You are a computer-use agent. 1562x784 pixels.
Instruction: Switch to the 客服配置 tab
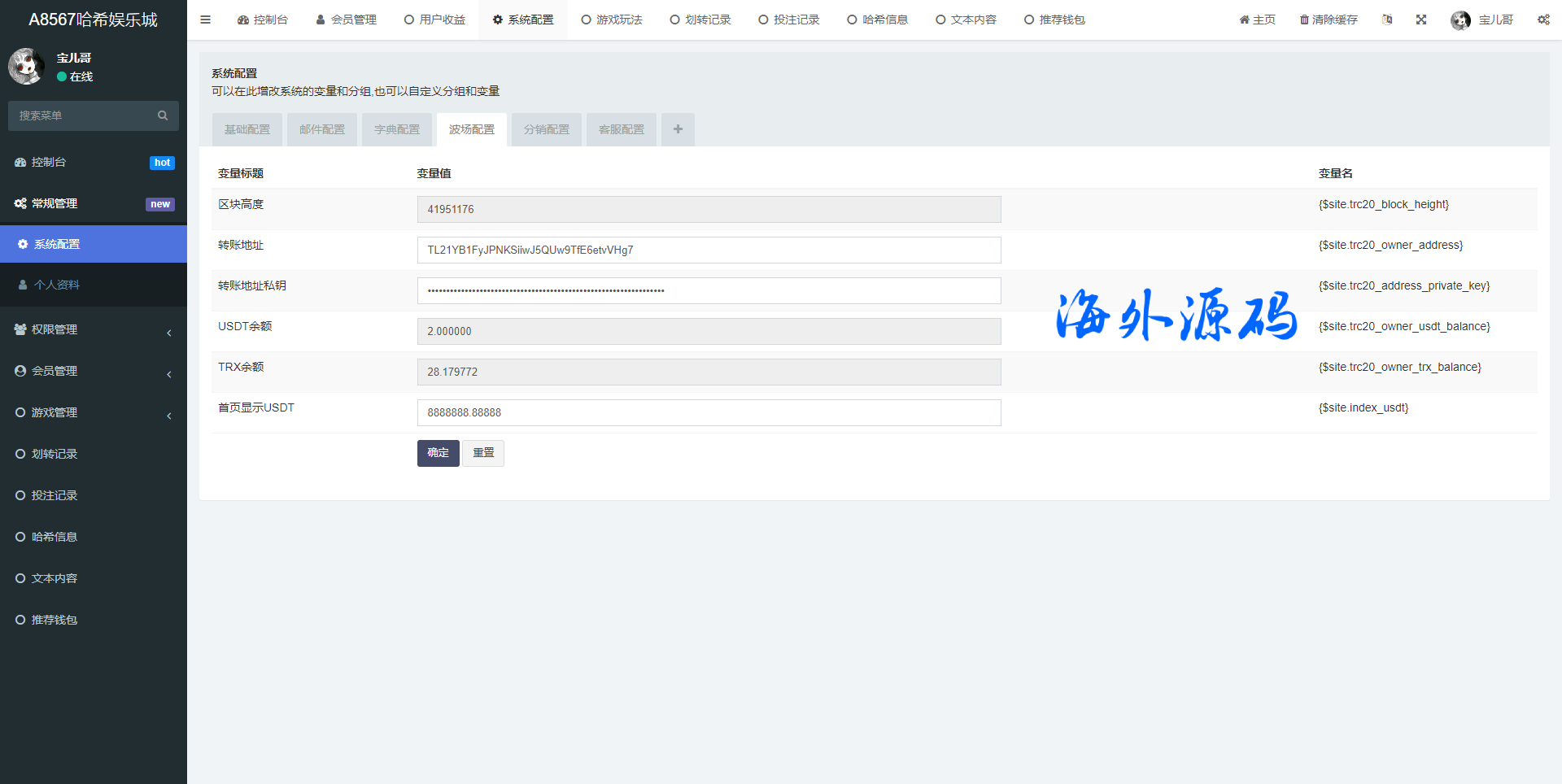[x=622, y=129]
